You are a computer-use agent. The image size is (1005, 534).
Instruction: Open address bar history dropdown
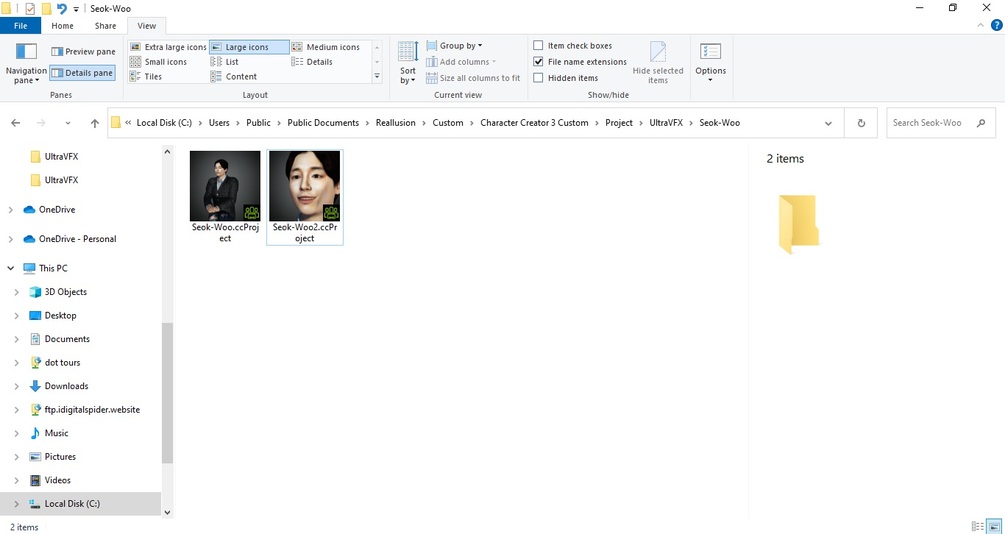click(x=828, y=123)
